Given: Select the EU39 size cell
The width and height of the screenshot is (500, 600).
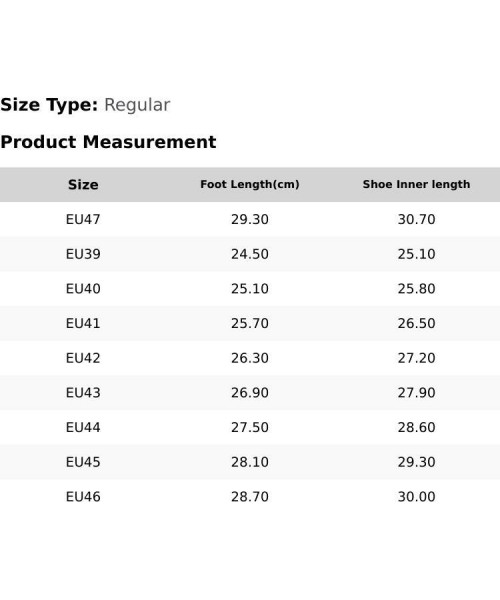Looking at the screenshot, I should pos(83,254).
